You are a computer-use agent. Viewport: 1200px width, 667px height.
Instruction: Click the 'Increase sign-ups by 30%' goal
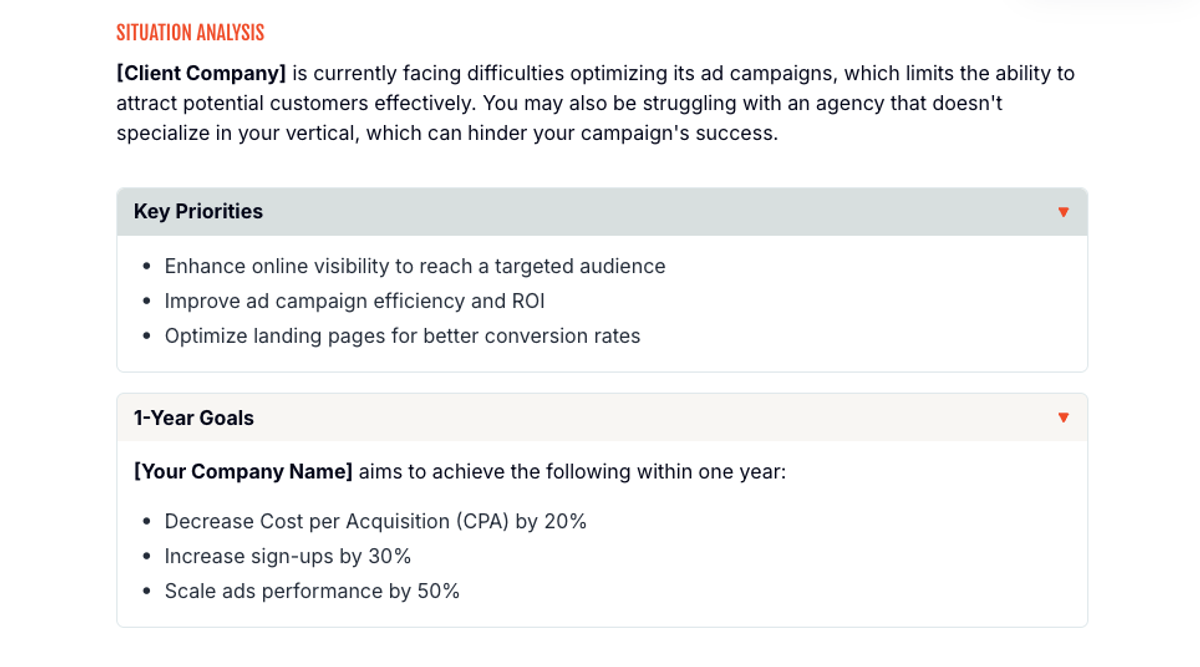[288, 556]
